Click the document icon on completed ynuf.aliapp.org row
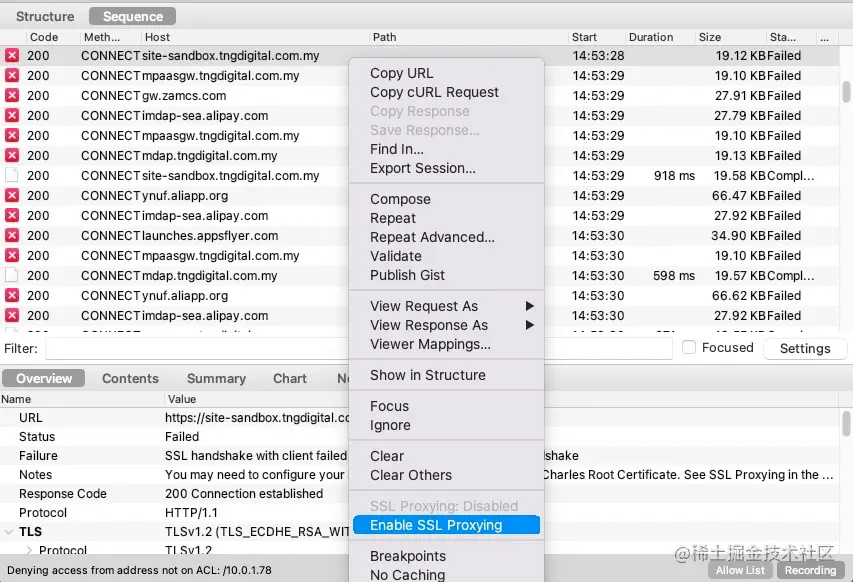Viewport: 853px width, 582px height. pyautogui.click(x=10, y=196)
